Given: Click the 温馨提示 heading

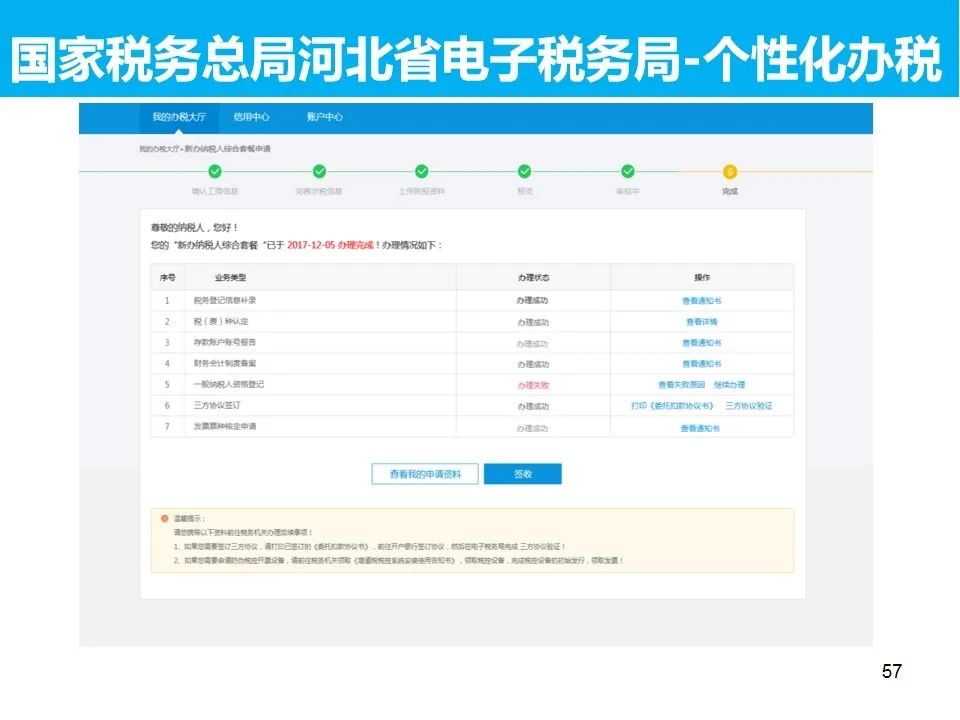Looking at the screenshot, I should 189,519.
